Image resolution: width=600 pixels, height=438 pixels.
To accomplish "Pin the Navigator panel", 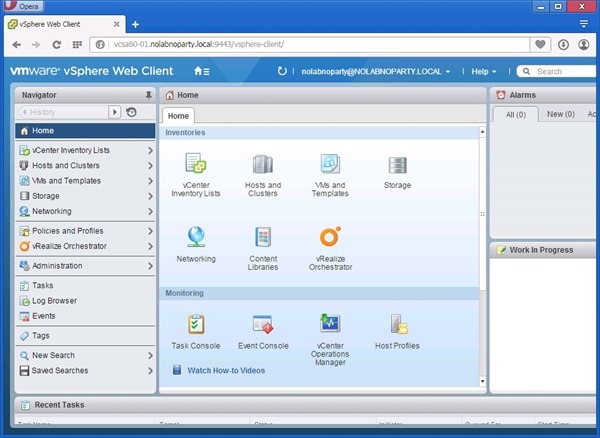I will pyautogui.click(x=148, y=94).
